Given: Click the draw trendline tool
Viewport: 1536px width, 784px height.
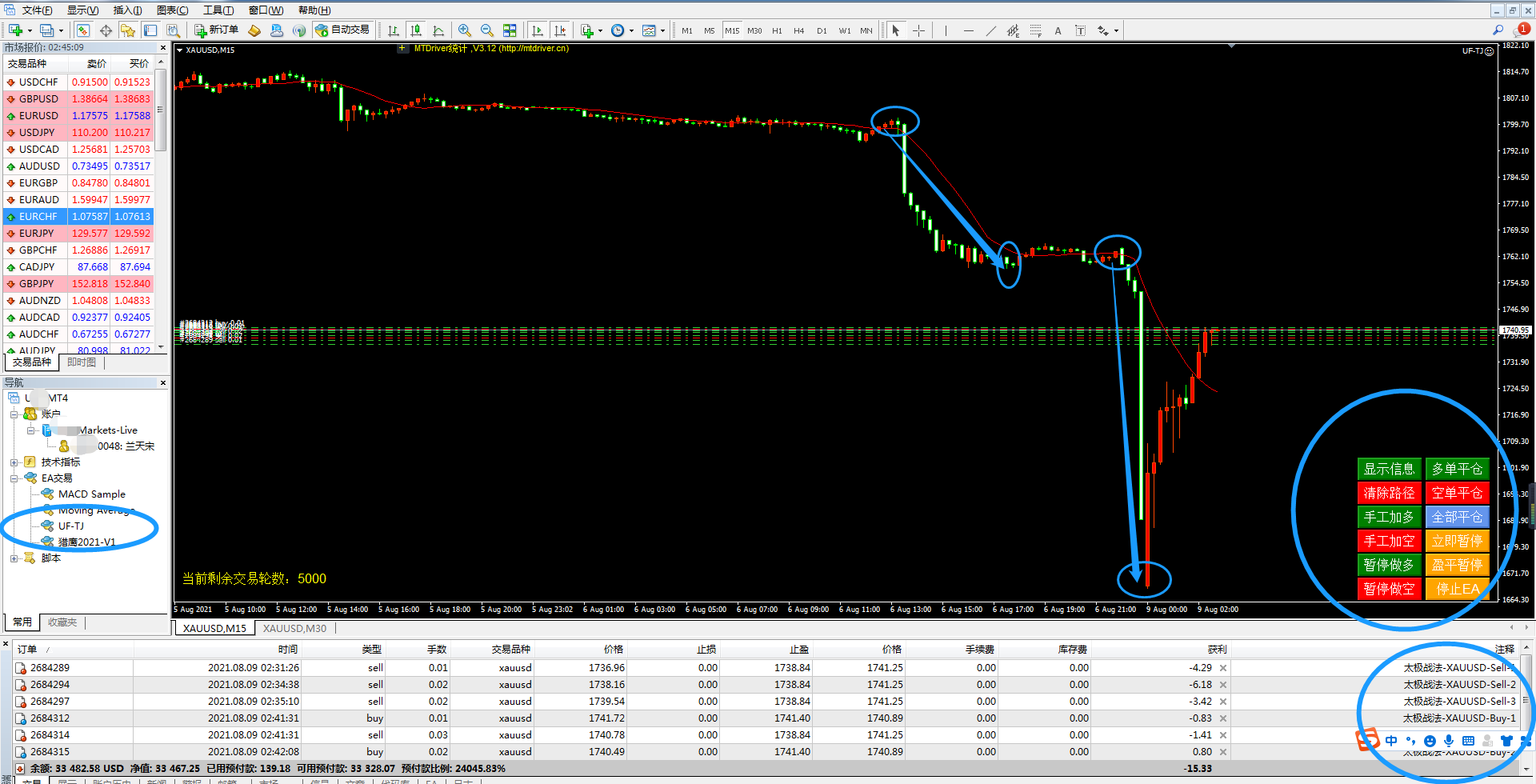Looking at the screenshot, I should coord(991,30).
